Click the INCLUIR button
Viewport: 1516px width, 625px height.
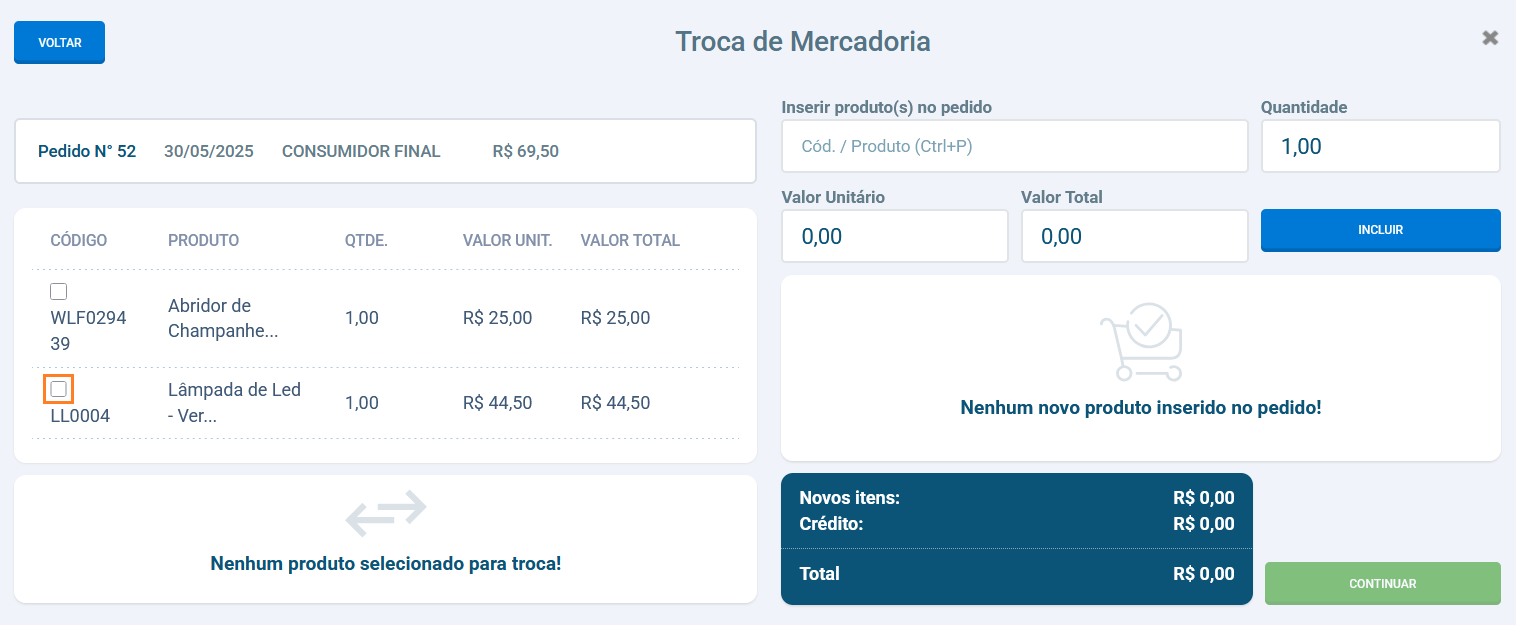coord(1380,230)
